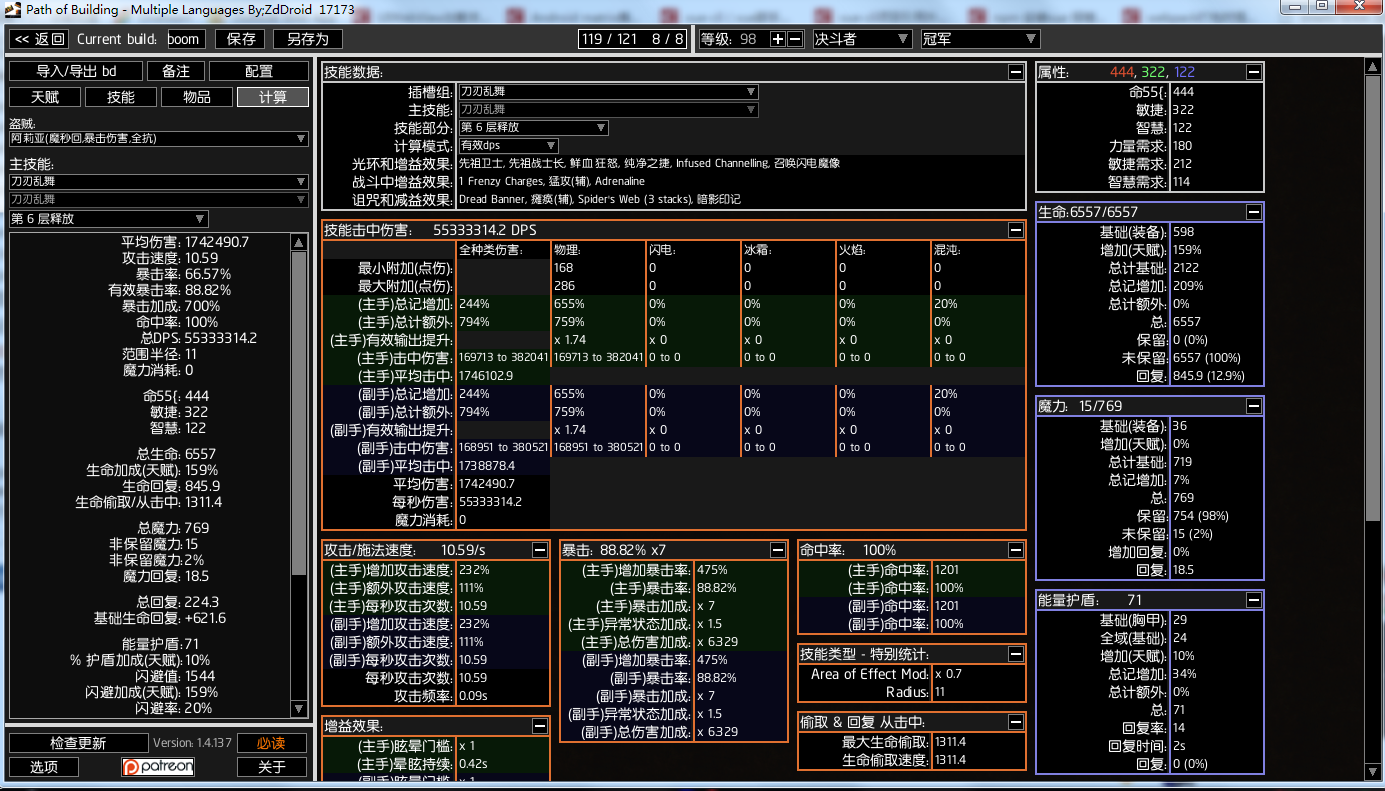Image resolution: width=1385 pixels, height=791 pixels.
Task: Click the 保存 save button
Action: pyautogui.click(x=241, y=39)
